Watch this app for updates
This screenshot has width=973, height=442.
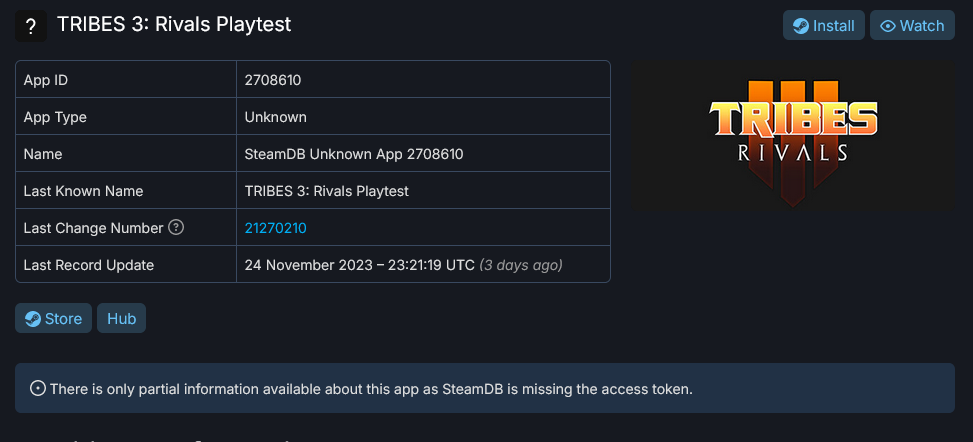click(912, 26)
